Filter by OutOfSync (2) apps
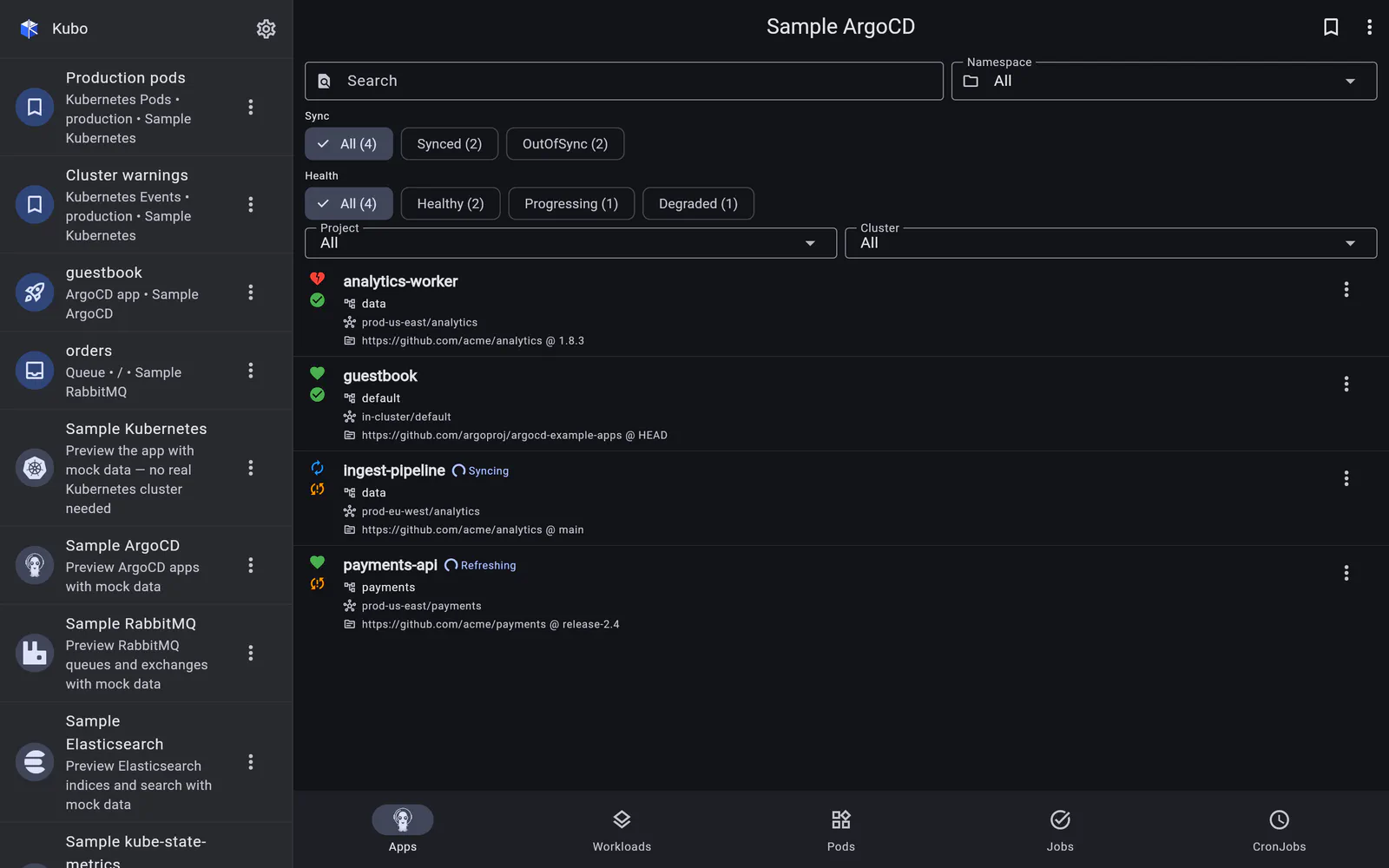 565,144
